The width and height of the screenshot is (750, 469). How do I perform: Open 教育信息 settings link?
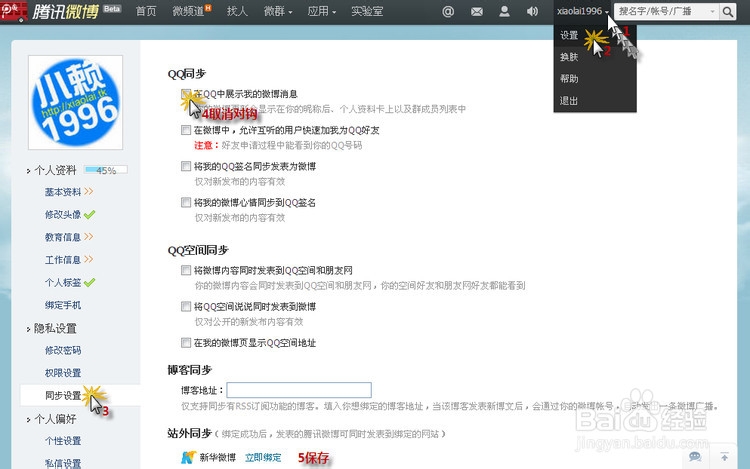[63, 237]
